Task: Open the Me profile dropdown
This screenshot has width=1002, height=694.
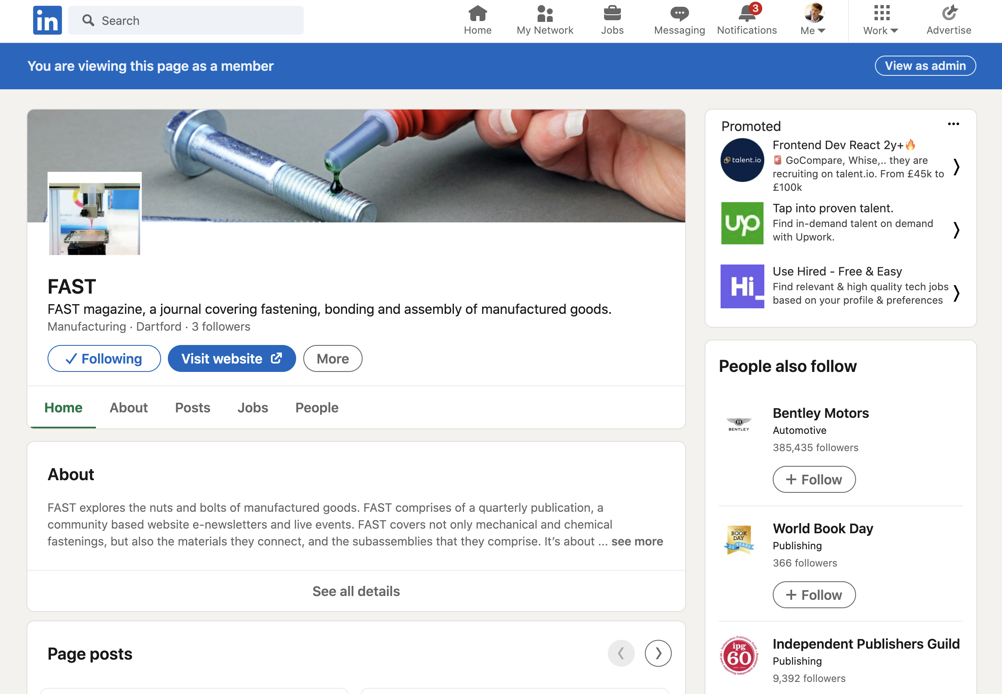Action: (x=813, y=20)
